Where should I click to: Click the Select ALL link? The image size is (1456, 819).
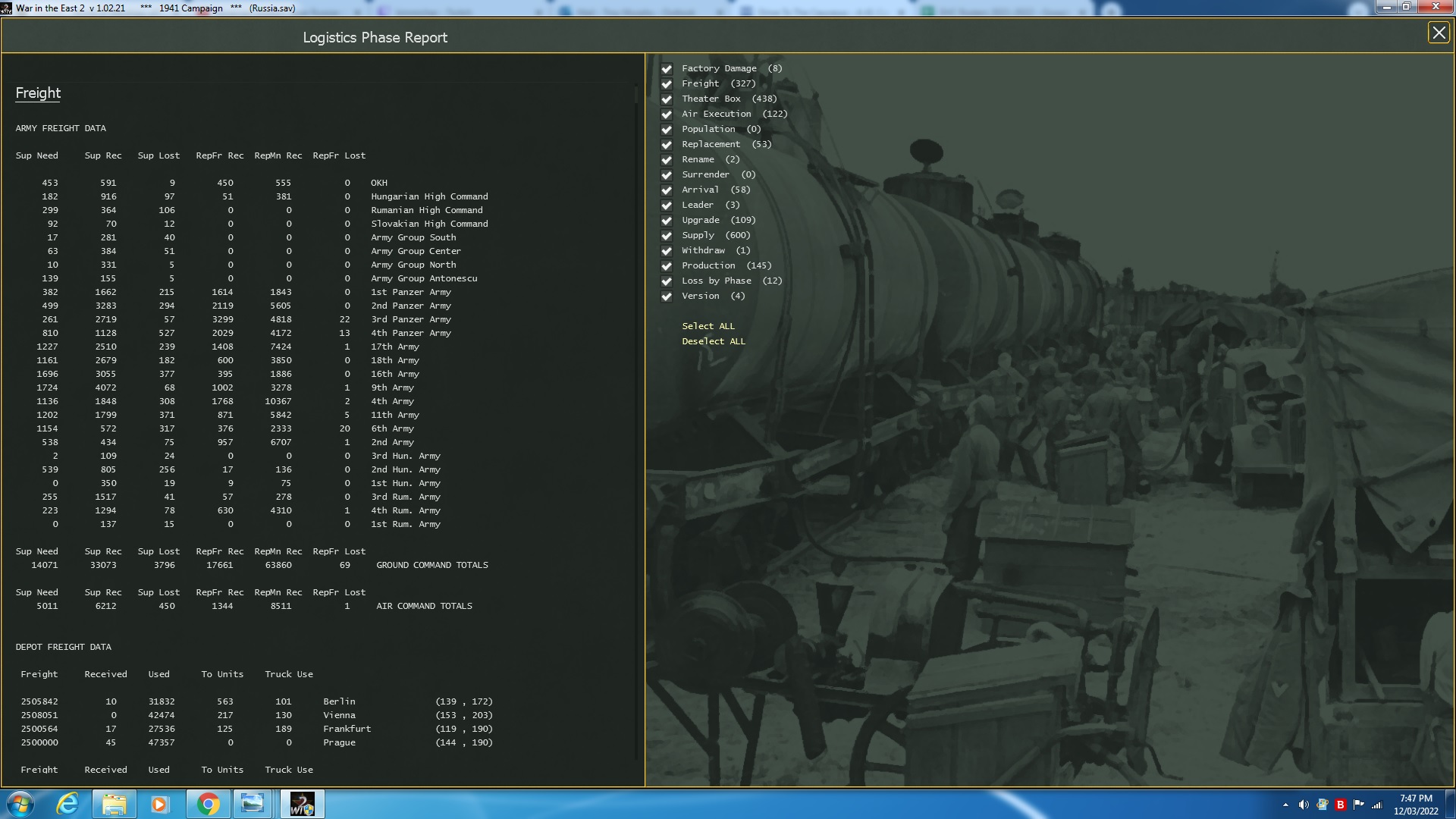[708, 326]
